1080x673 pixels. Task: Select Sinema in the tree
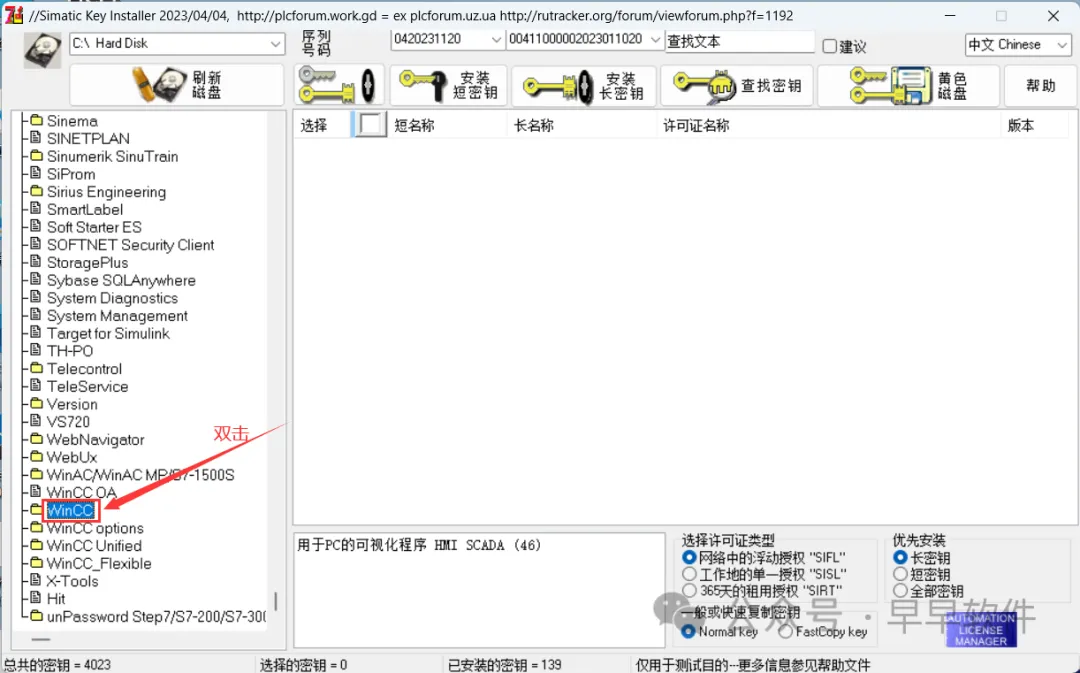point(72,121)
